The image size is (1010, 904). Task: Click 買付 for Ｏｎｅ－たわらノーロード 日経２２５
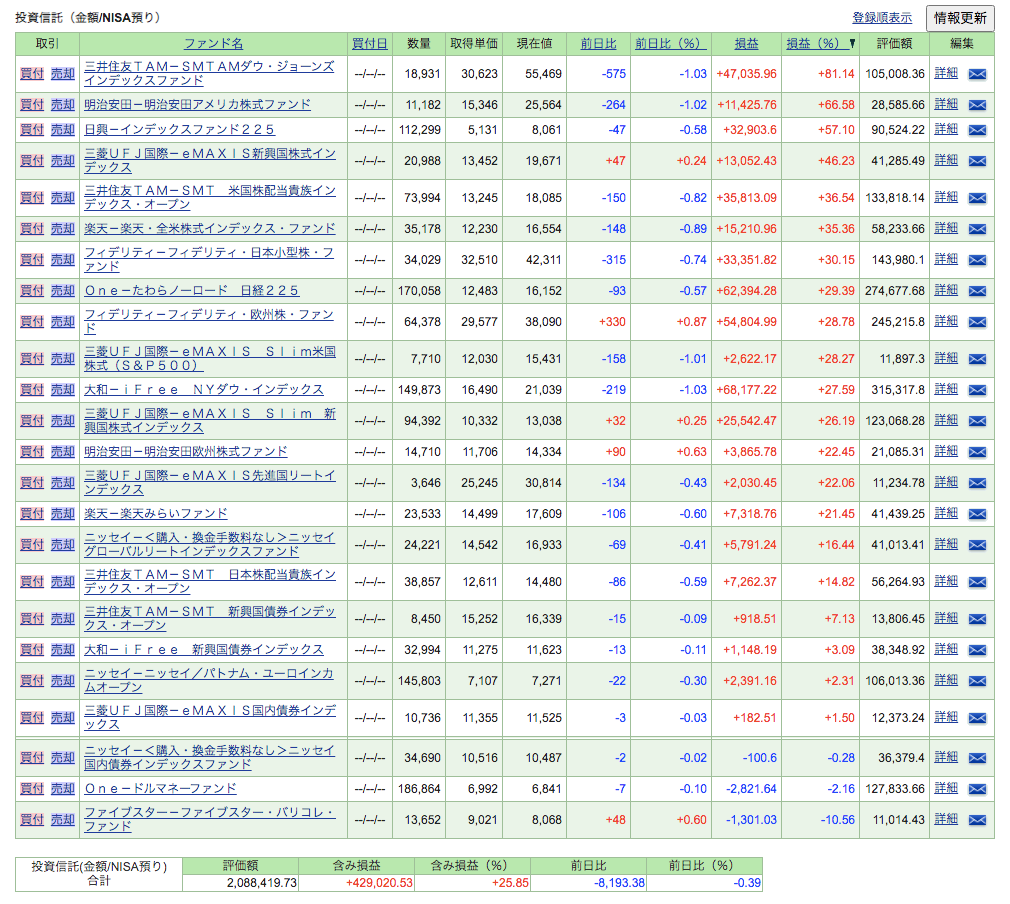coord(32,291)
